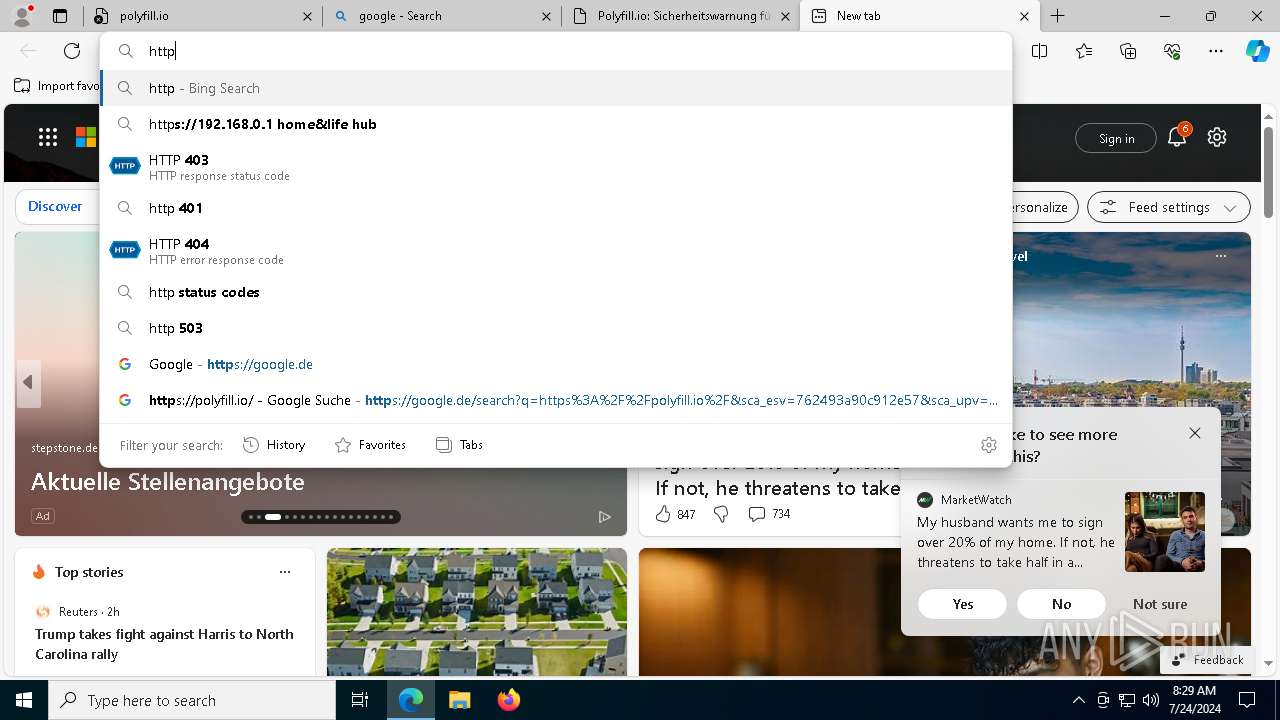This screenshot has width=1280, height=720.
Task: Click the Windows taskbar search box
Action: coord(192,700)
